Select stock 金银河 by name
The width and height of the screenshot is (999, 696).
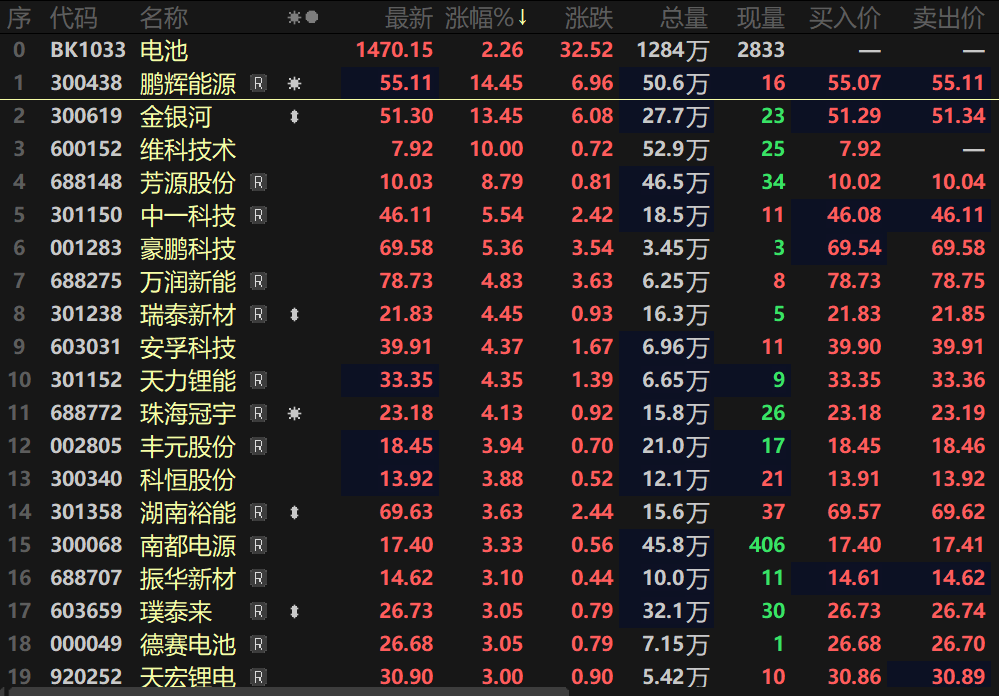[x=176, y=117]
